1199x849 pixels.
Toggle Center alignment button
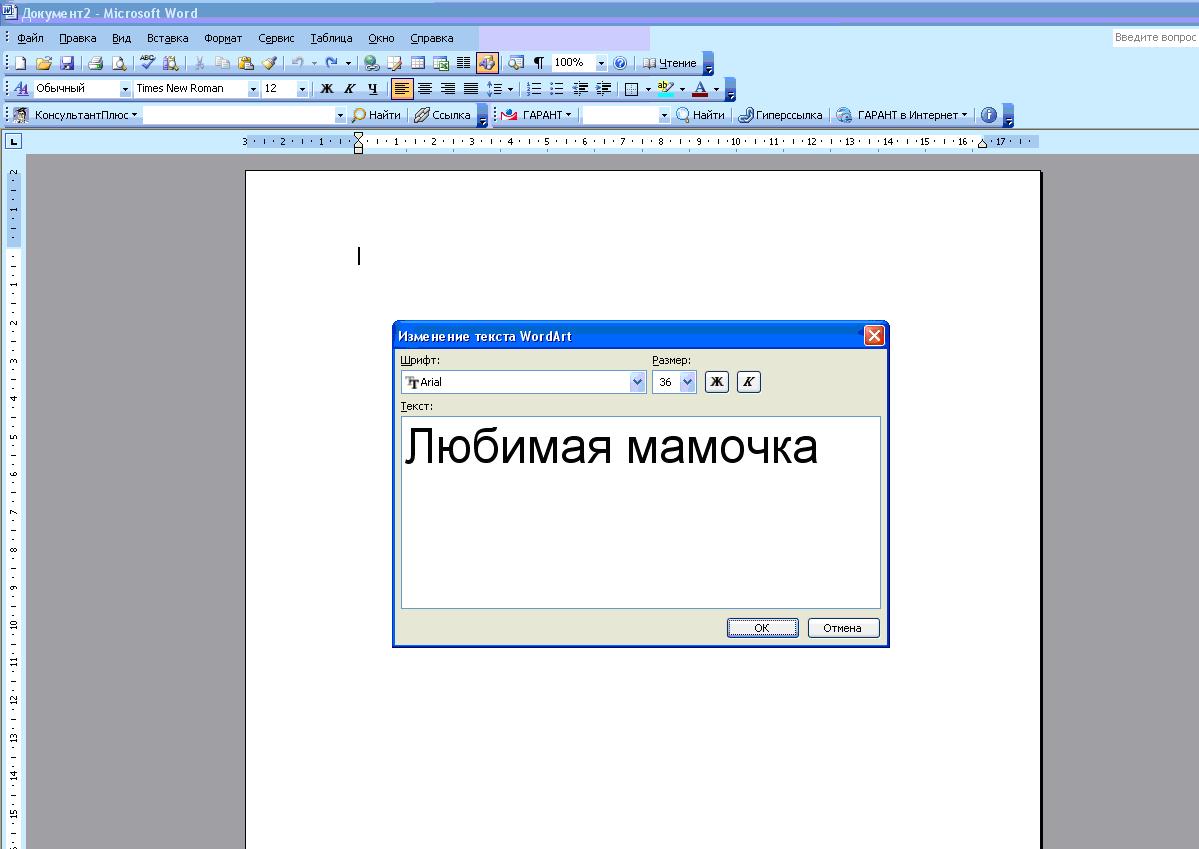(425, 89)
